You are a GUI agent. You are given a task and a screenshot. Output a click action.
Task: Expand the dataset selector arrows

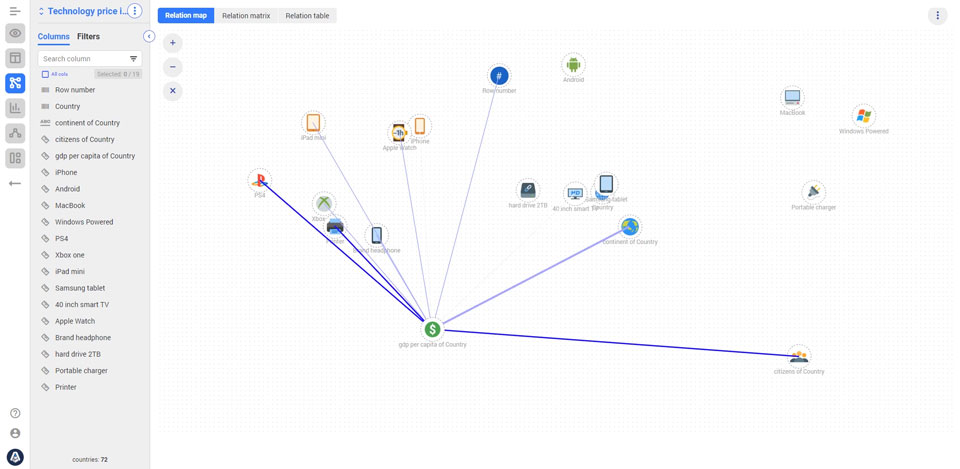click(x=41, y=11)
